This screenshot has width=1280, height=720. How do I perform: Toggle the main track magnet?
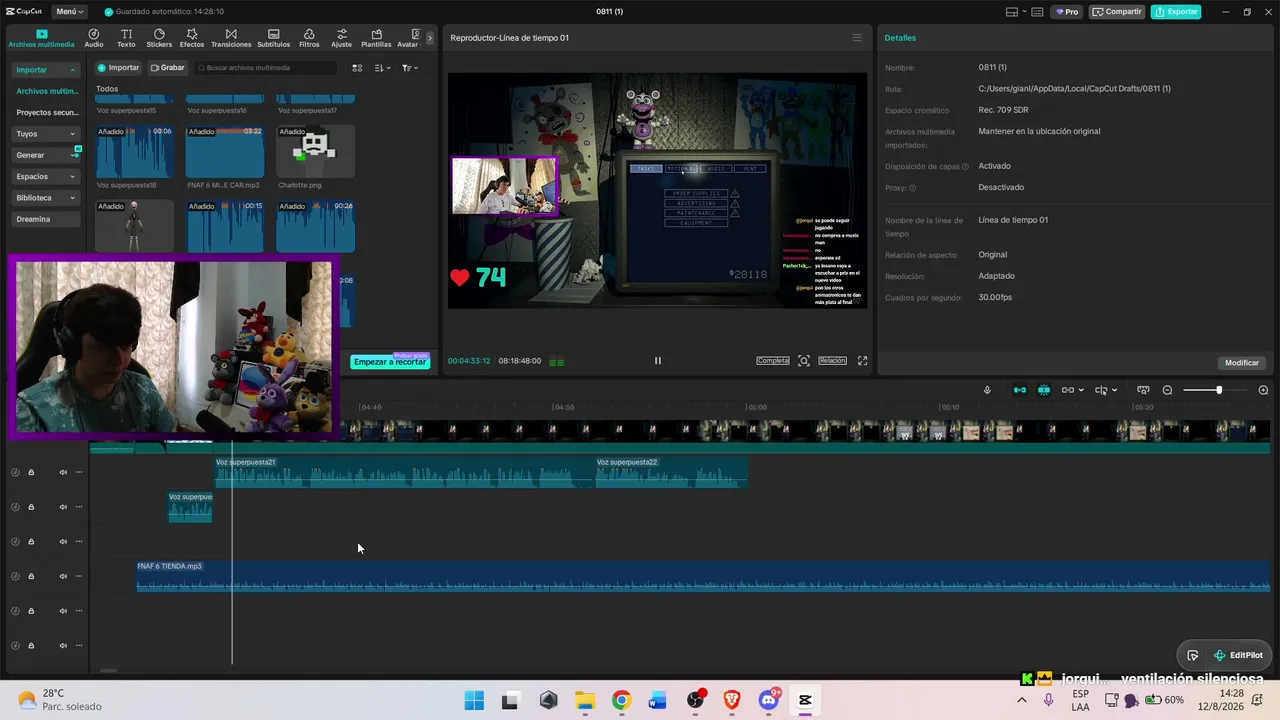pos(1020,390)
